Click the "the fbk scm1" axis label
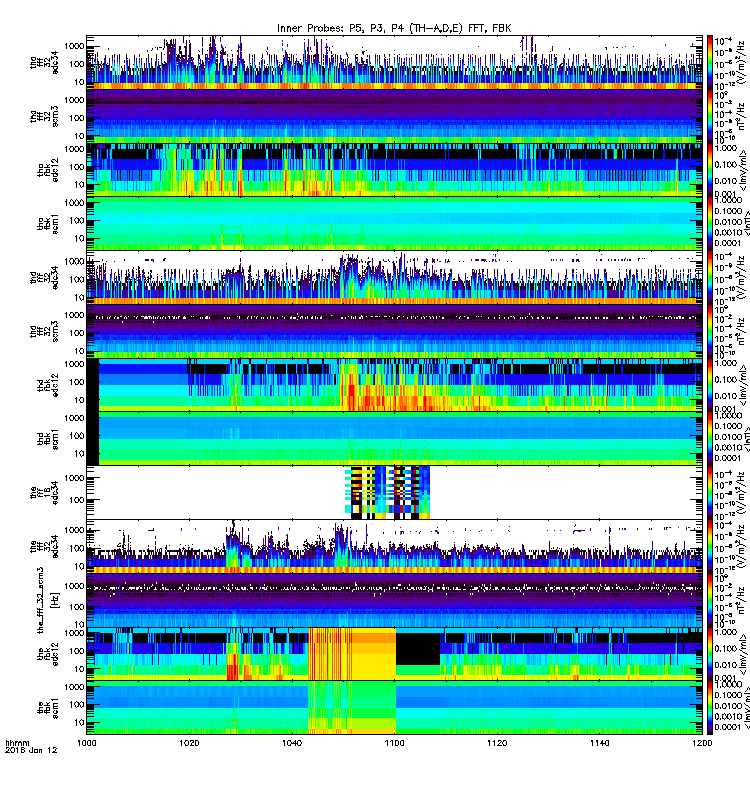Screen dimensions: 750x800 click(x=48, y=708)
